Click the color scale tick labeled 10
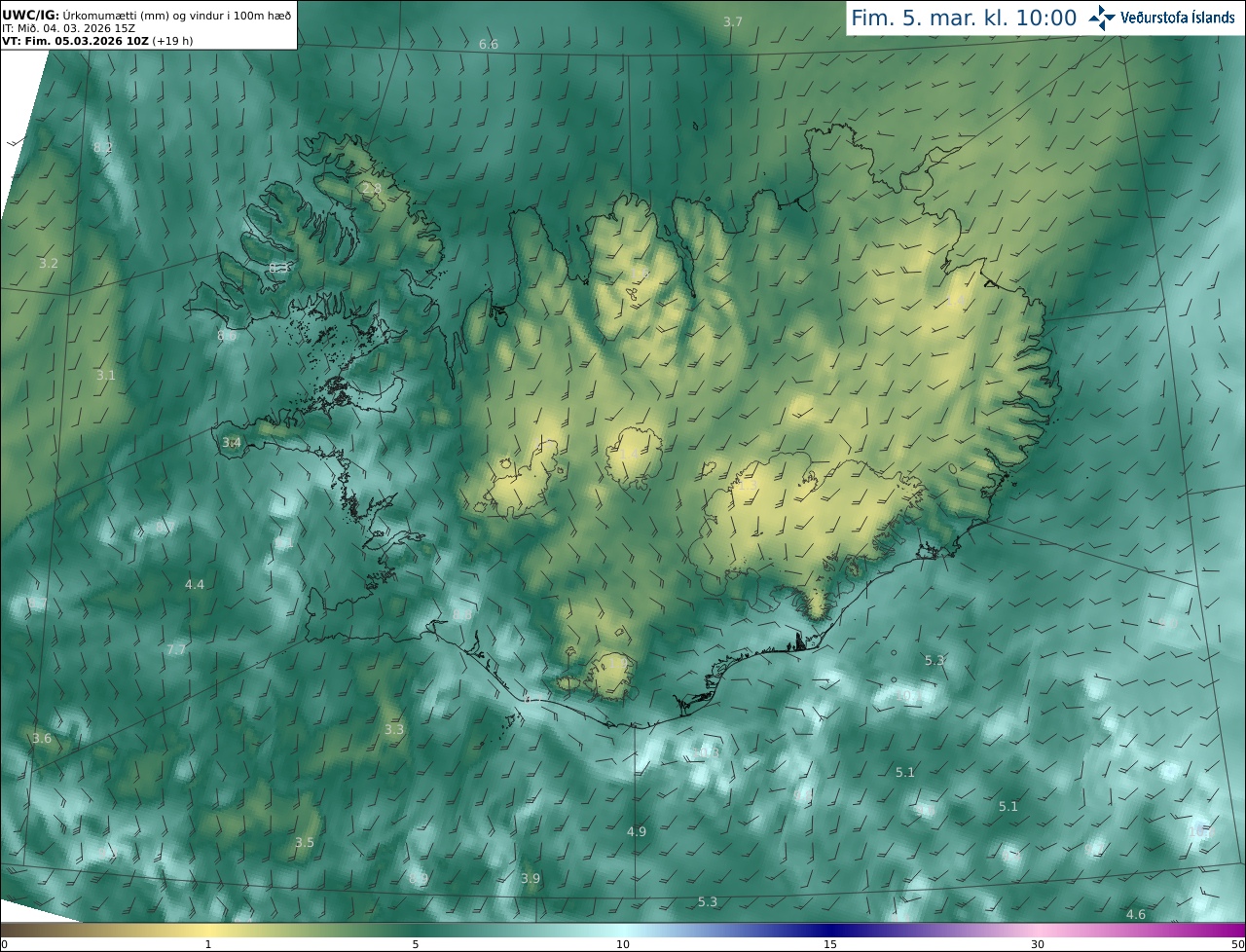 (623, 944)
